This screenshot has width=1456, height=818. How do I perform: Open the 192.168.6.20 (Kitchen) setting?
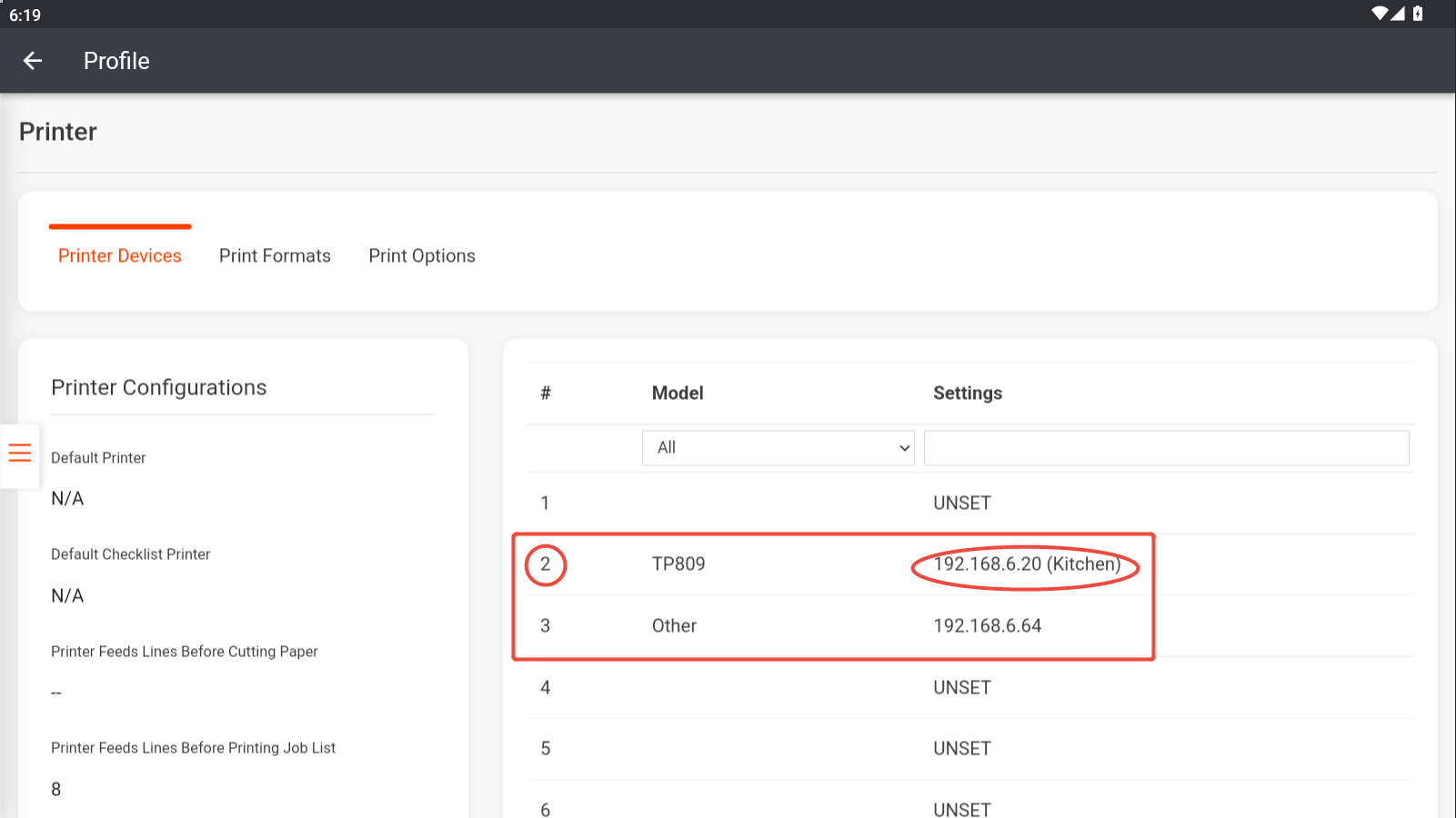pyautogui.click(x=1026, y=564)
